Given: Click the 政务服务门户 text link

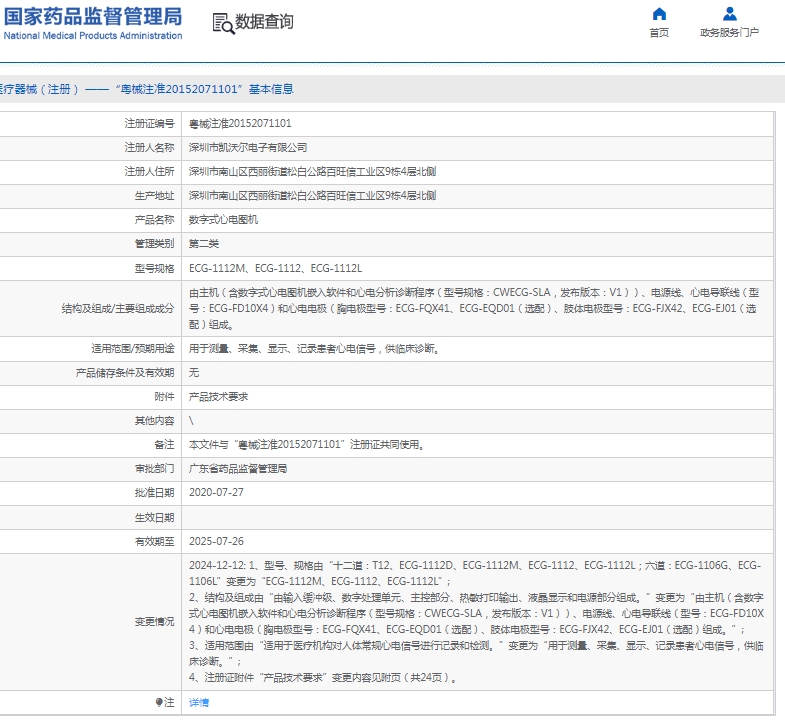Looking at the screenshot, I should pos(729,33).
